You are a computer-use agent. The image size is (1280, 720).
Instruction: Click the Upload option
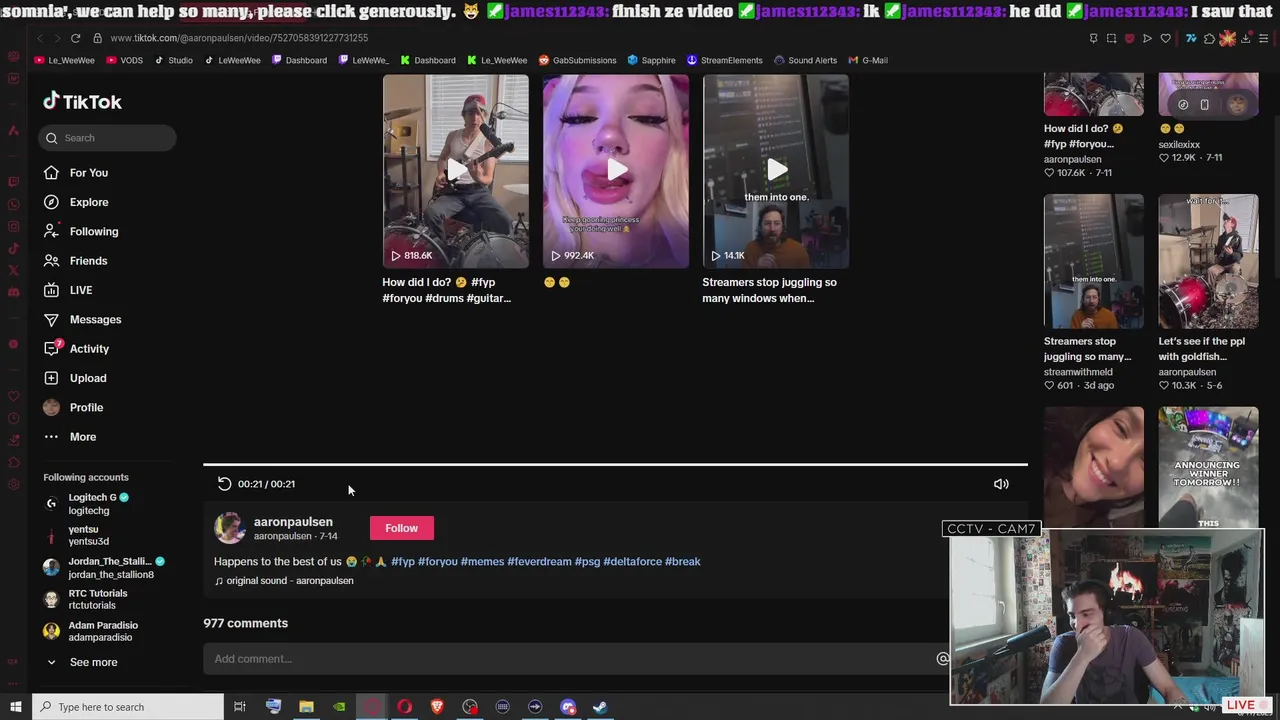75,378
